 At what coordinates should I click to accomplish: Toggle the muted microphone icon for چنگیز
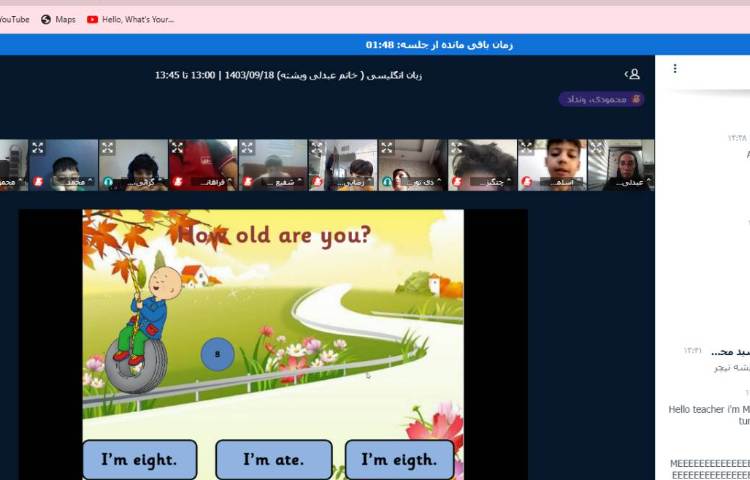(457, 182)
